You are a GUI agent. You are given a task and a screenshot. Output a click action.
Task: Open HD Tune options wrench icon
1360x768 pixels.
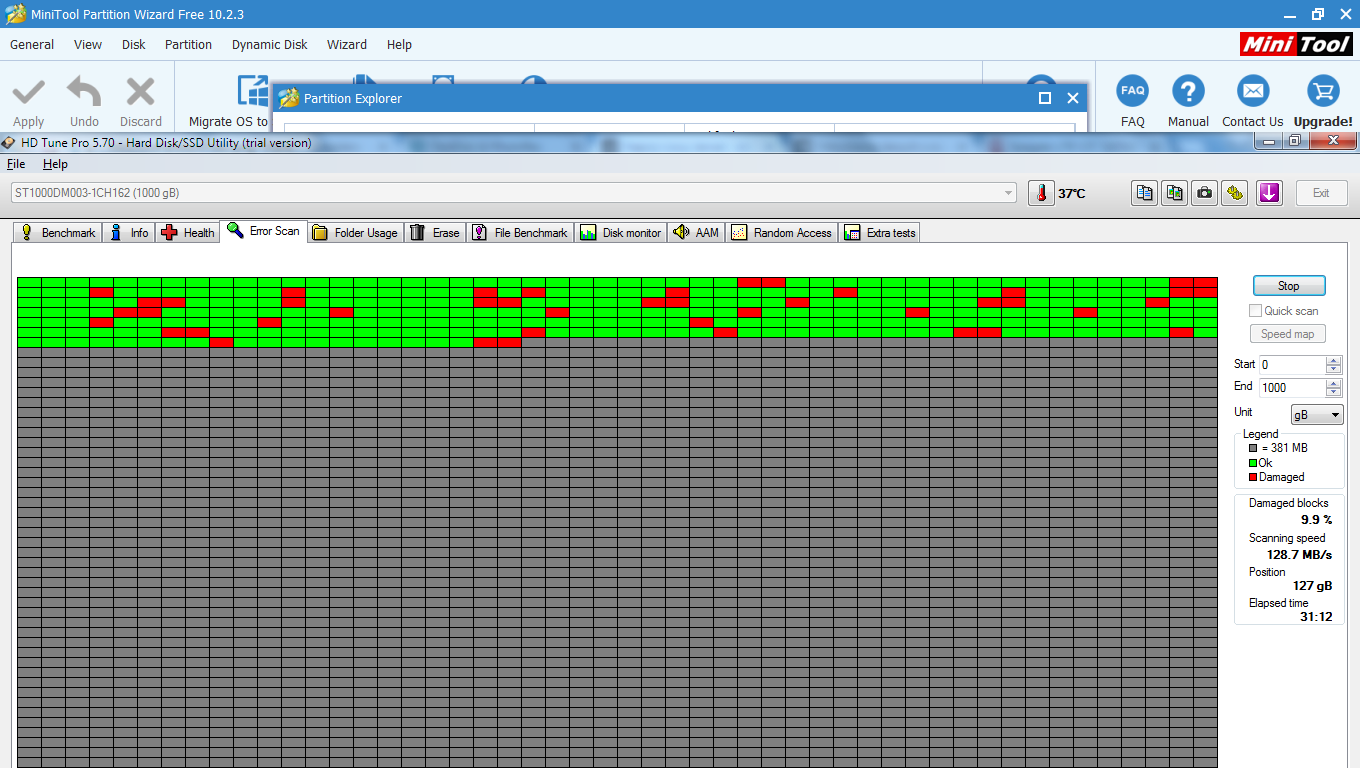(x=1235, y=193)
